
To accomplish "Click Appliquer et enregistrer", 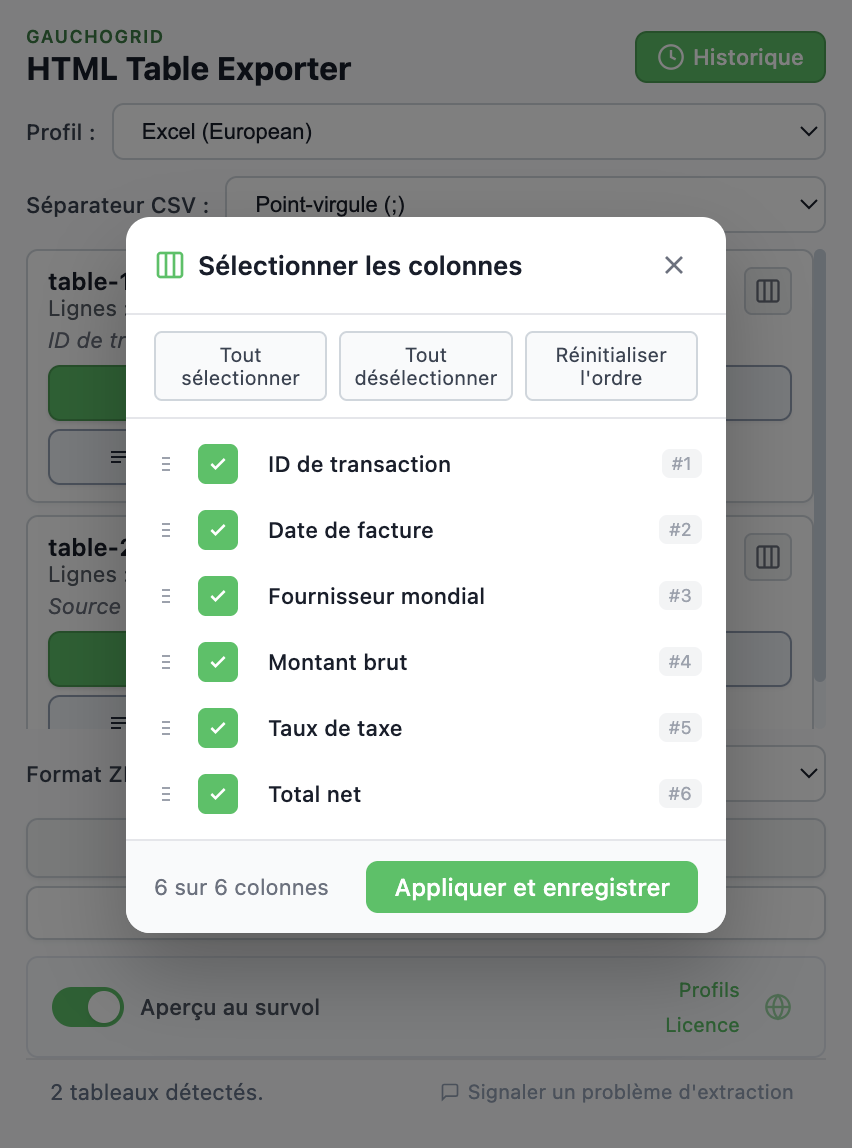I will [x=531, y=887].
